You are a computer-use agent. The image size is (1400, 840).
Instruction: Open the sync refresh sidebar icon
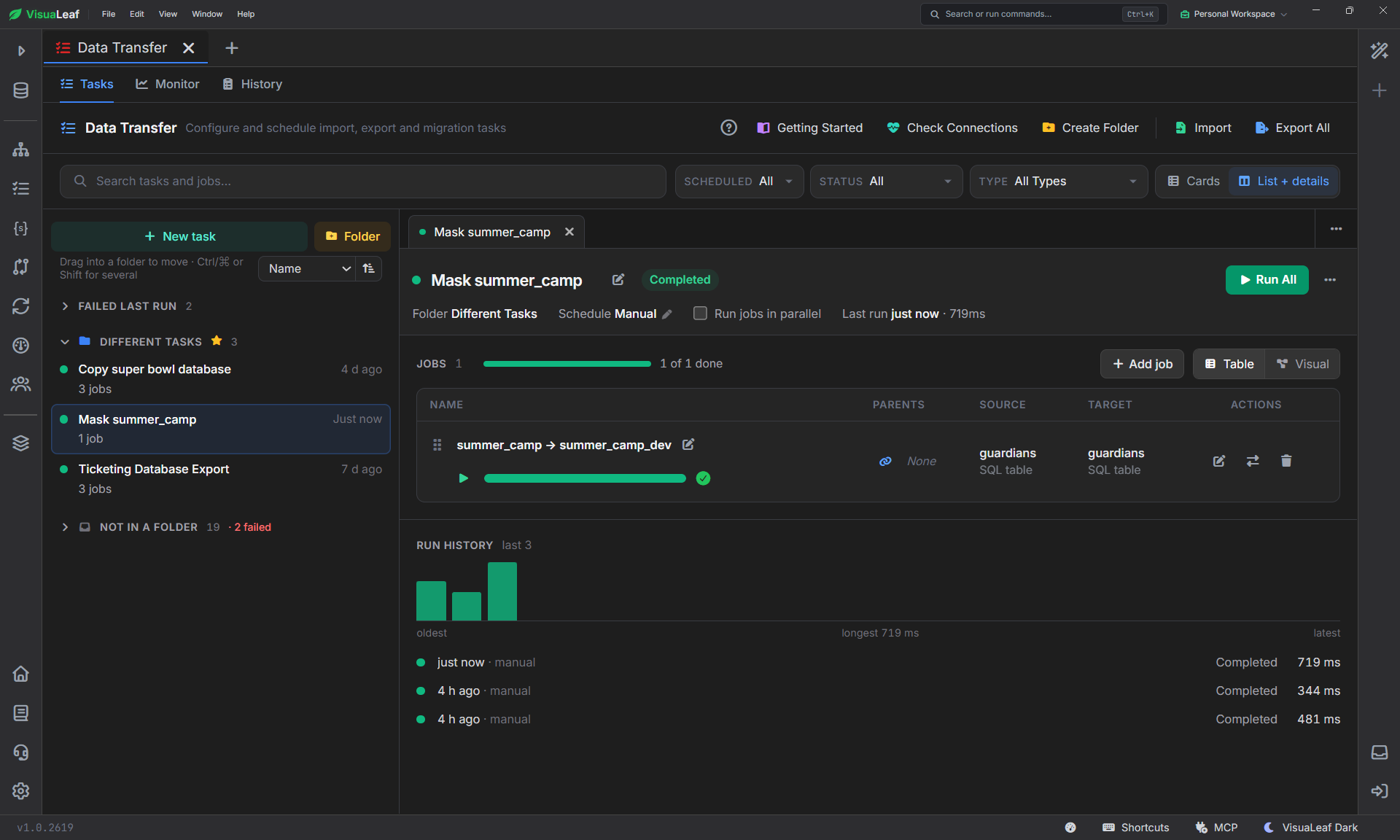point(20,306)
